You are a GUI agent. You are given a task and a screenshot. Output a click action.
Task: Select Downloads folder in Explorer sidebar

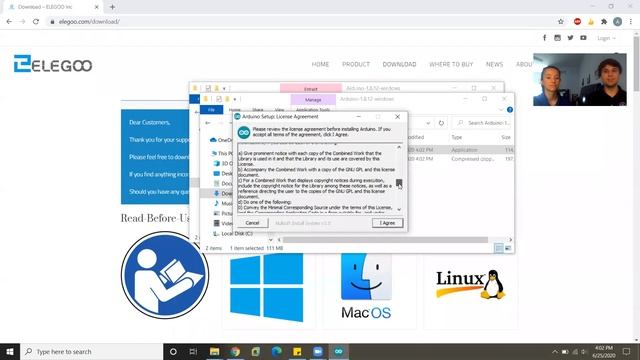[223, 193]
